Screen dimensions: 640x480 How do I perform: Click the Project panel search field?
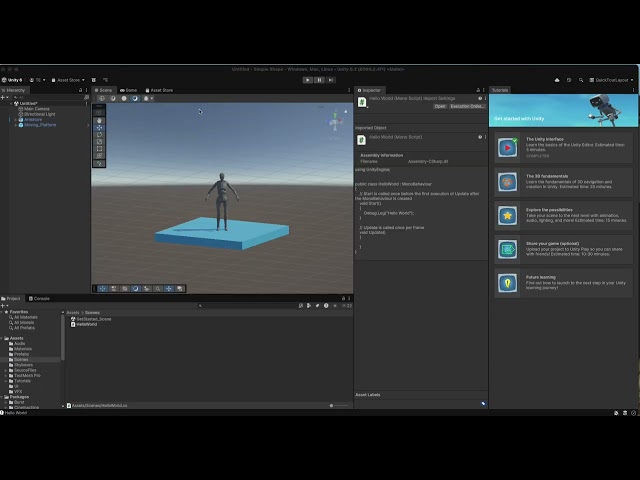[247, 305]
